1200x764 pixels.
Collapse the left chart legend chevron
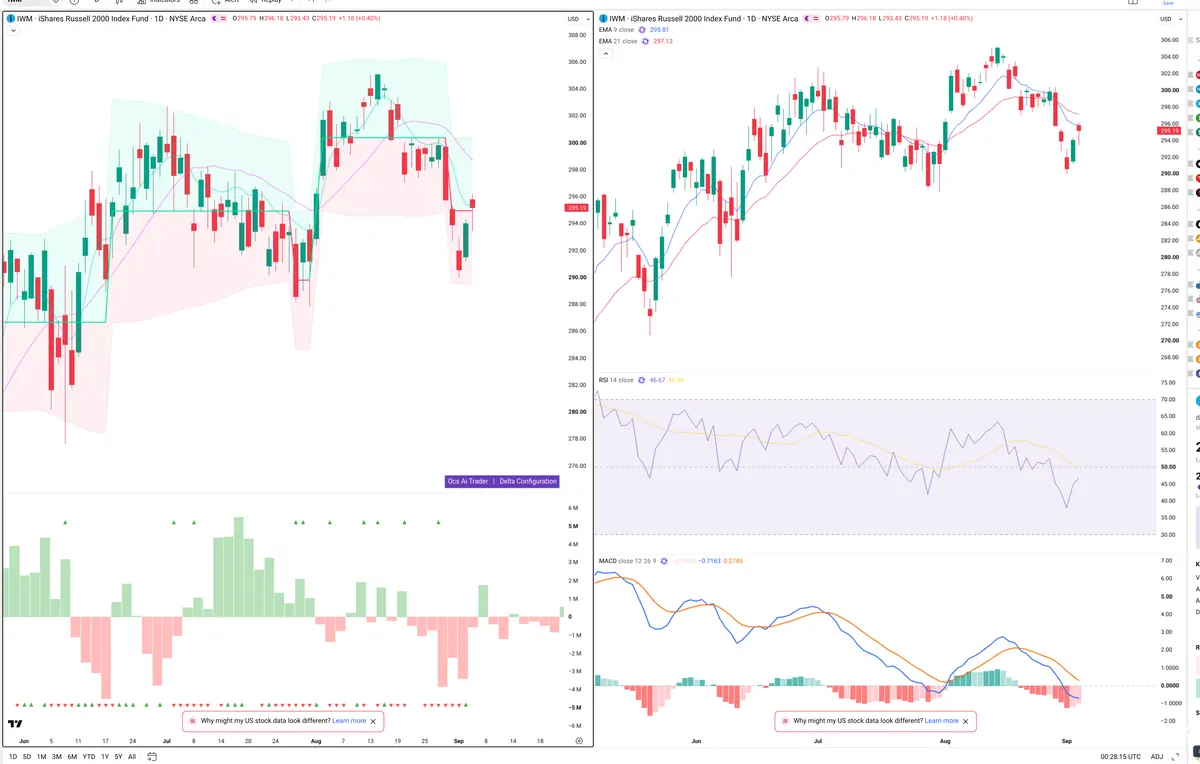13,31
